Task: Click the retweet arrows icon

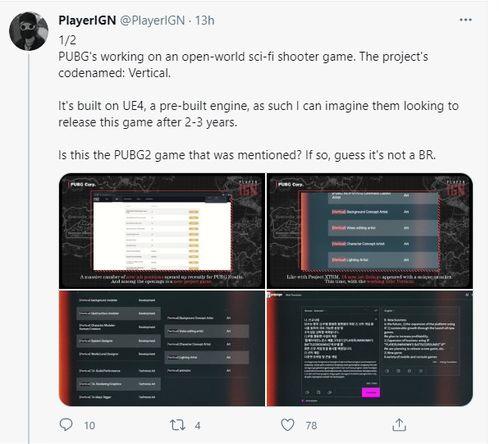Action: click(177, 425)
